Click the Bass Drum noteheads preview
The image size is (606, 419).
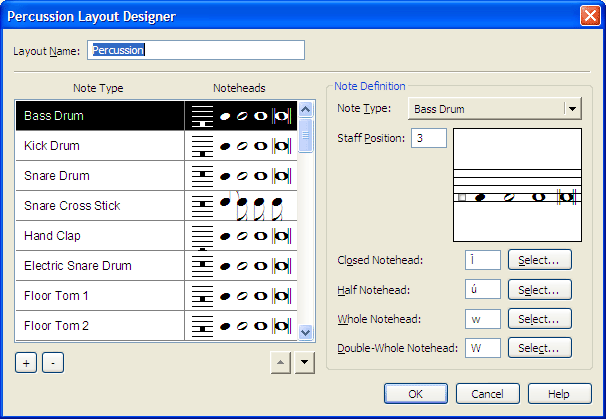(x=240, y=116)
